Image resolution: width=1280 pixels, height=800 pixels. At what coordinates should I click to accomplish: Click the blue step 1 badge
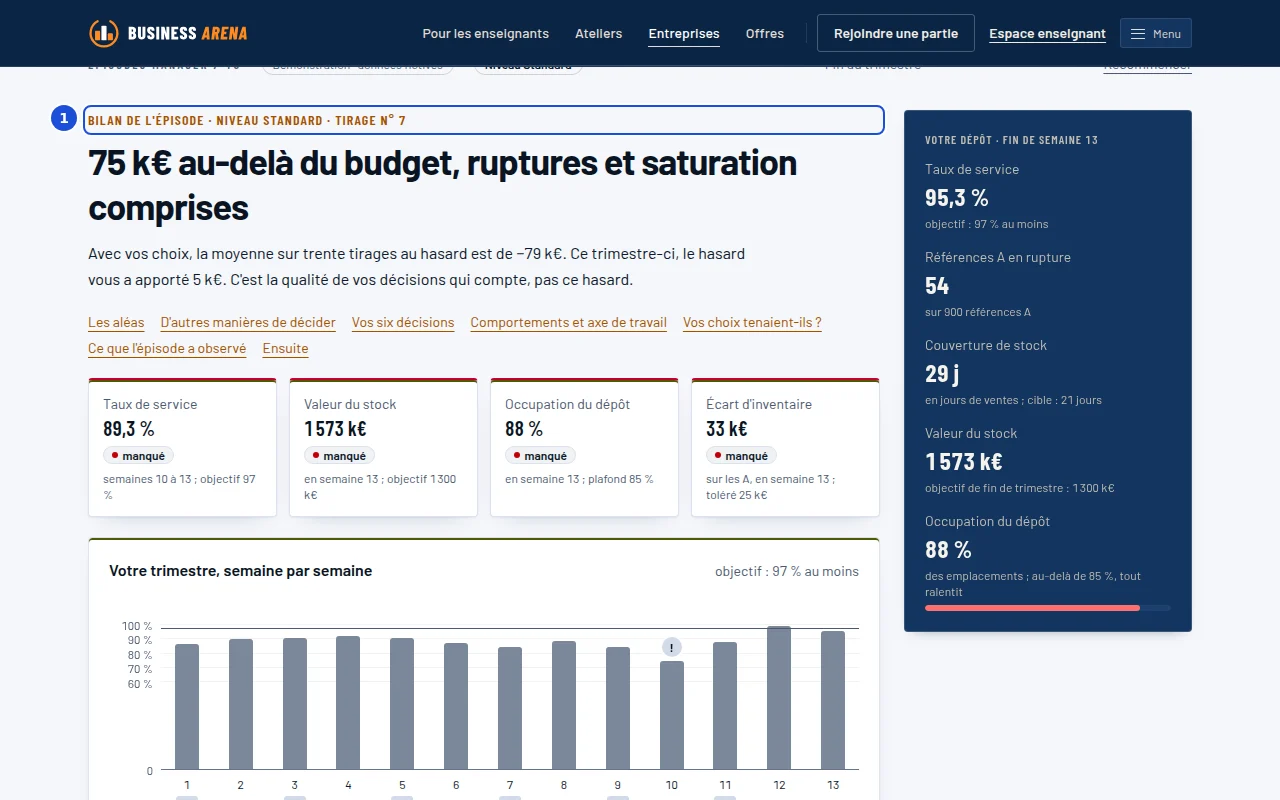pyautogui.click(x=64, y=119)
